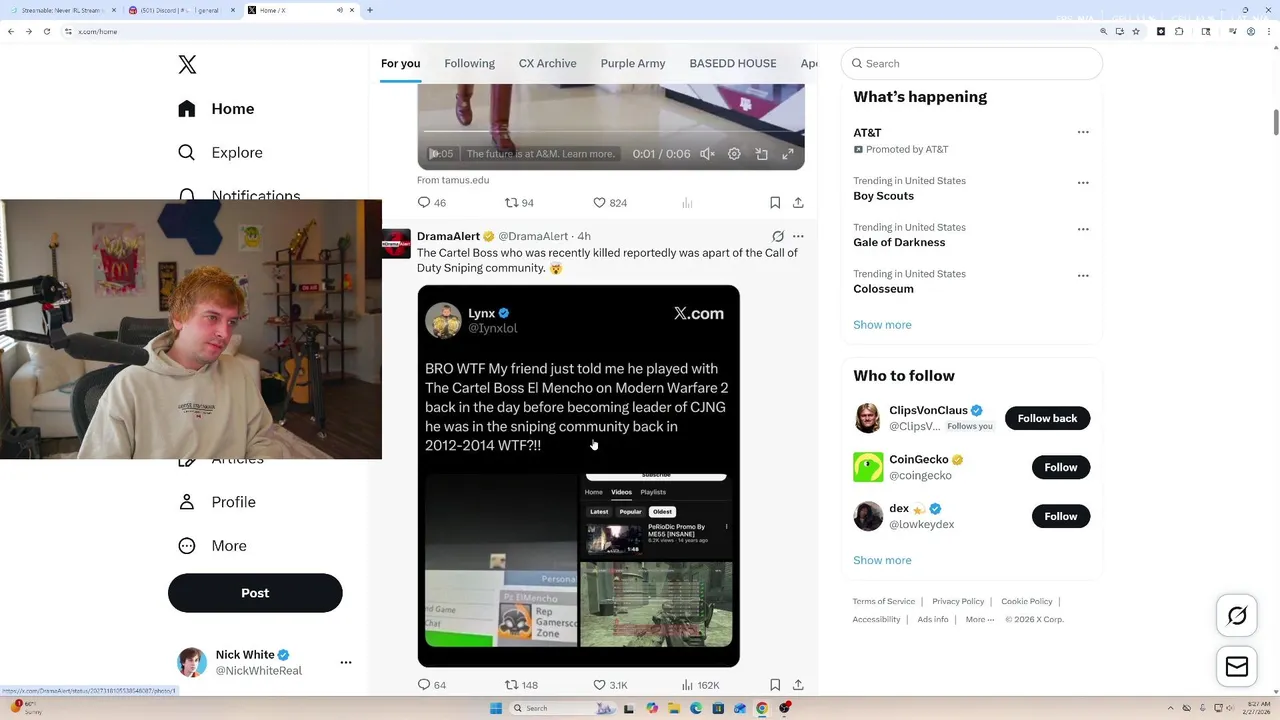This screenshot has height=720, width=1280.
Task: Follow back ClipsVonClaus
Action: coord(1047,418)
